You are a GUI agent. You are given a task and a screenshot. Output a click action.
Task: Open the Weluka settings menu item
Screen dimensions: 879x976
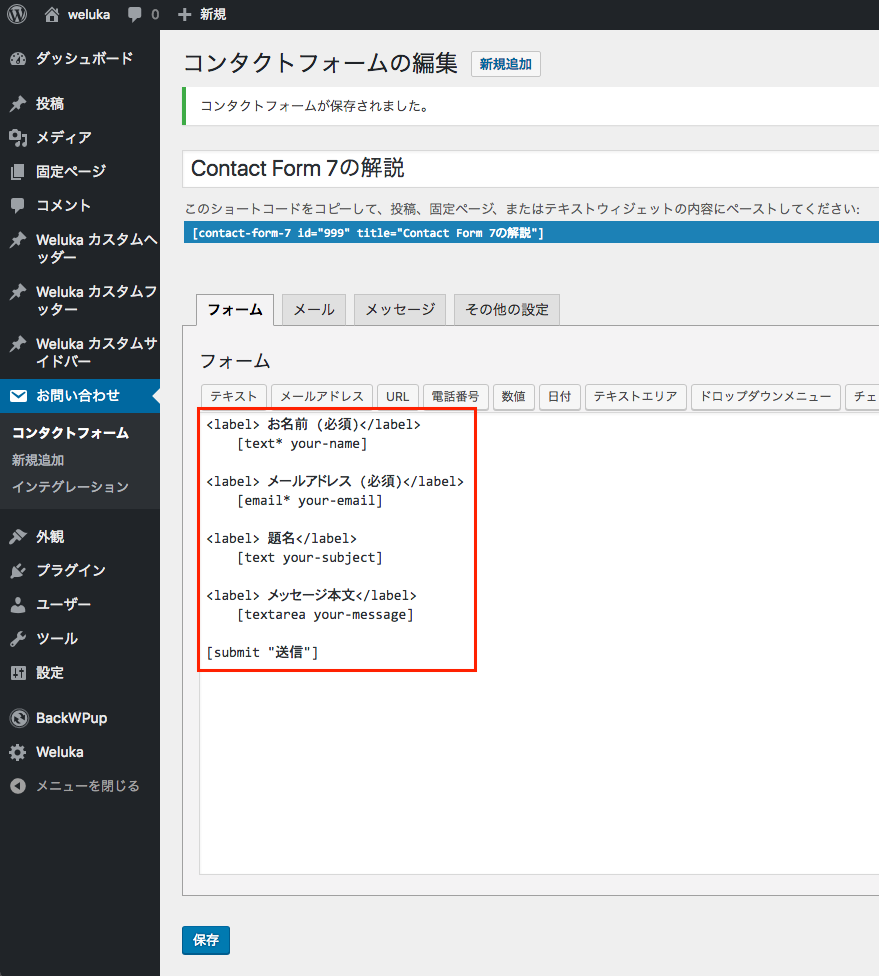click(x=60, y=753)
